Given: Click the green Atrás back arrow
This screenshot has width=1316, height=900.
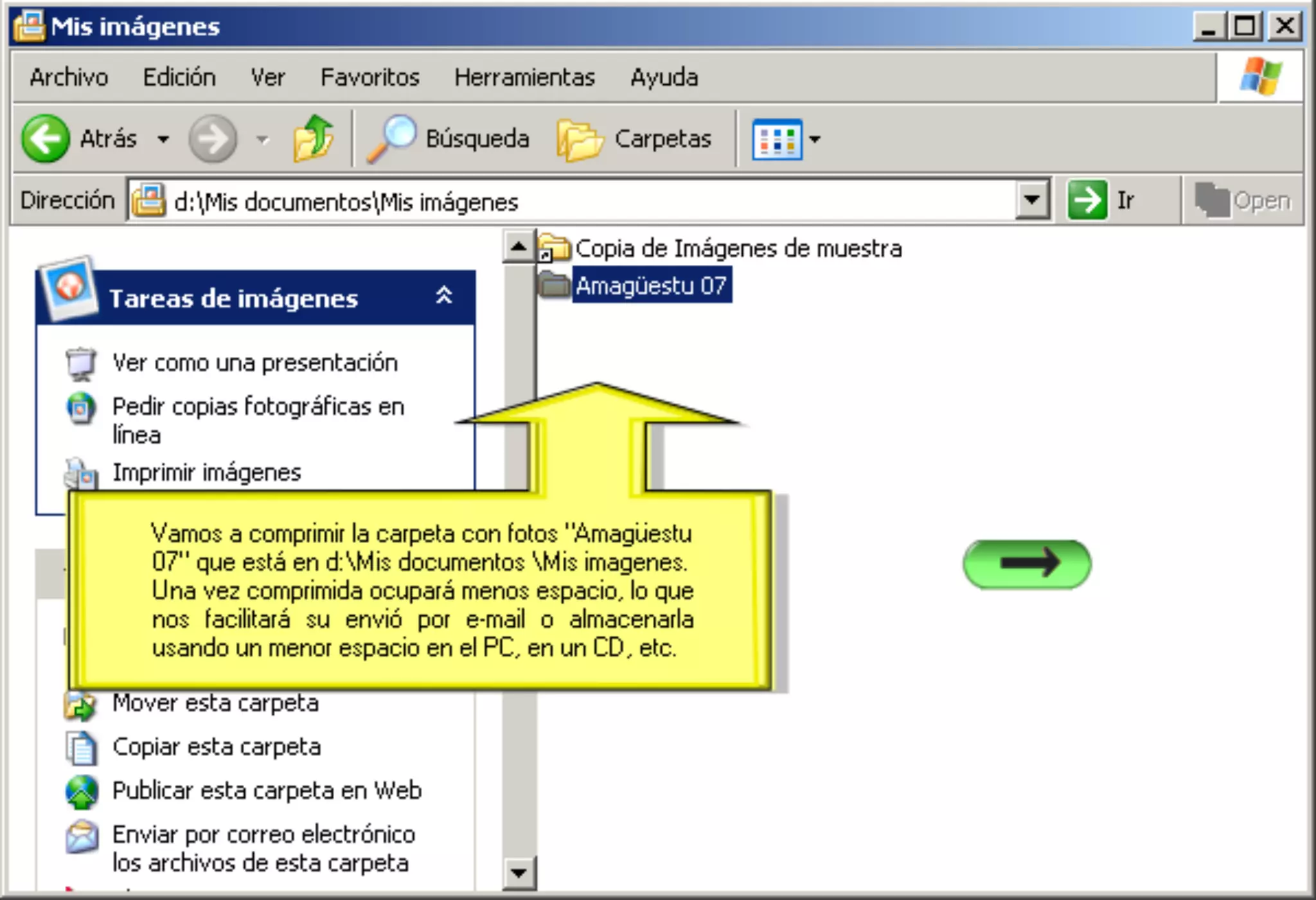Looking at the screenshot, I should [45, 138].
